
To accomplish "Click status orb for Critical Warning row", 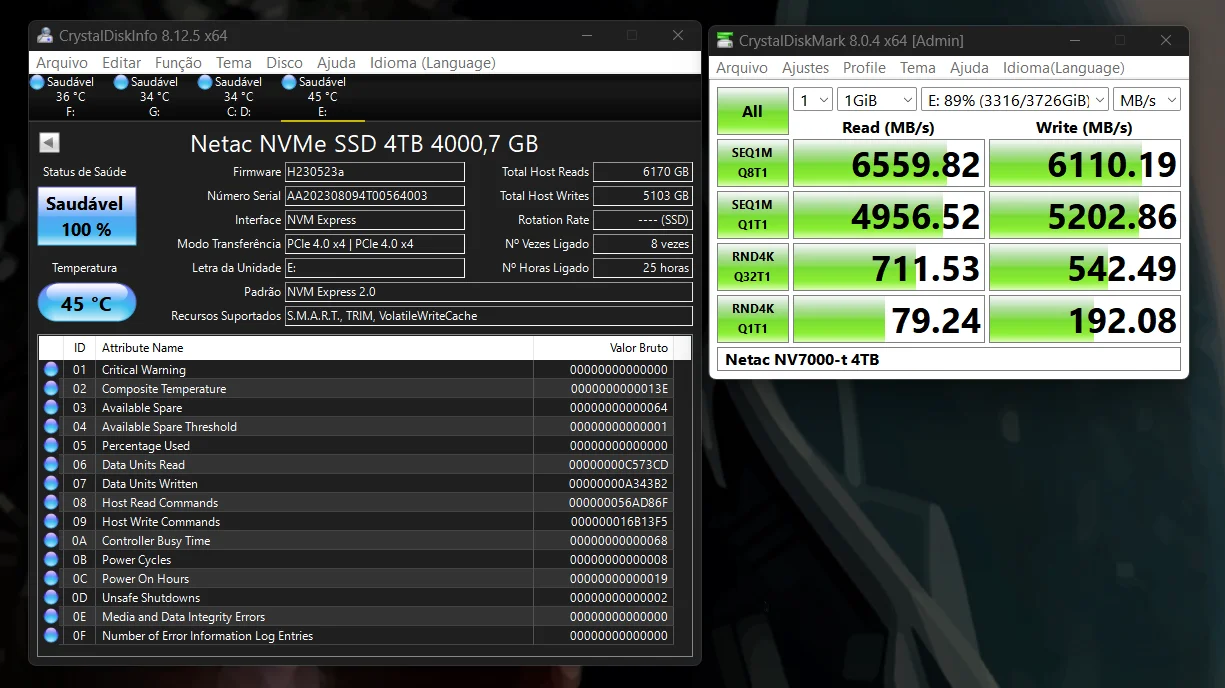I will (x=51, y=369).
